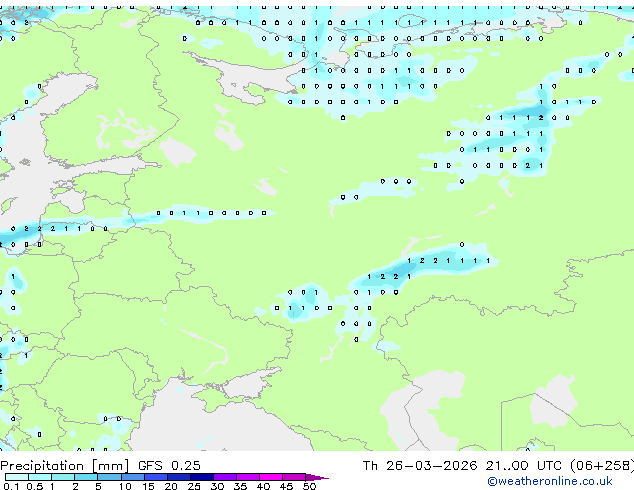
Task: Click the 'Th 26-03-2026' date text
Action: (x=420, y=465)
